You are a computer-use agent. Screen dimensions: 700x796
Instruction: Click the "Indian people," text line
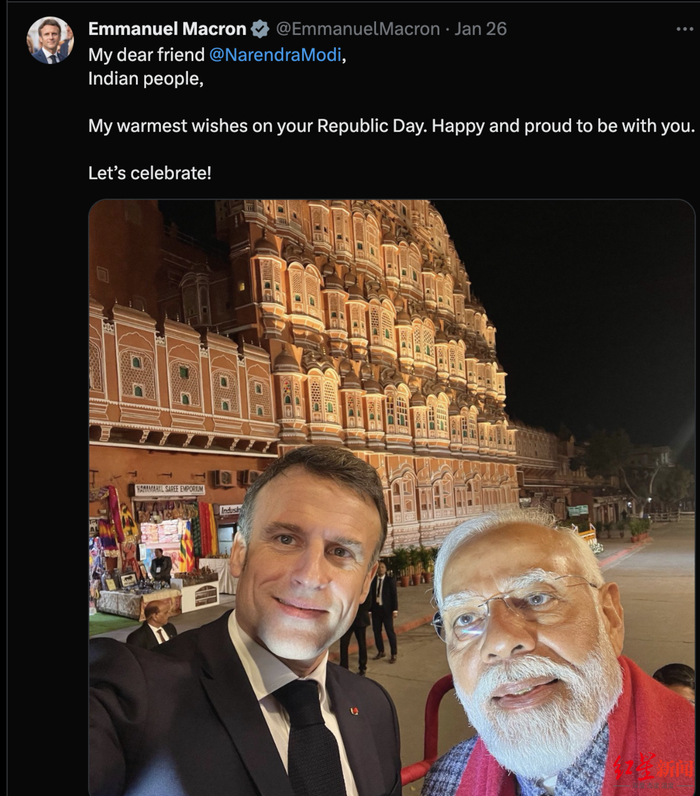pyautogui.click(x=145, y=78)
